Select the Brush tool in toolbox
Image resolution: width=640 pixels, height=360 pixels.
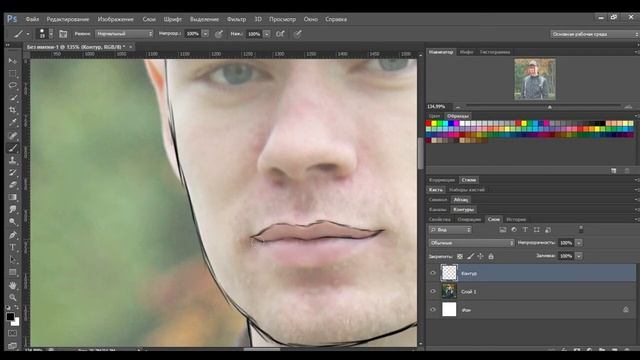(13, 148)
